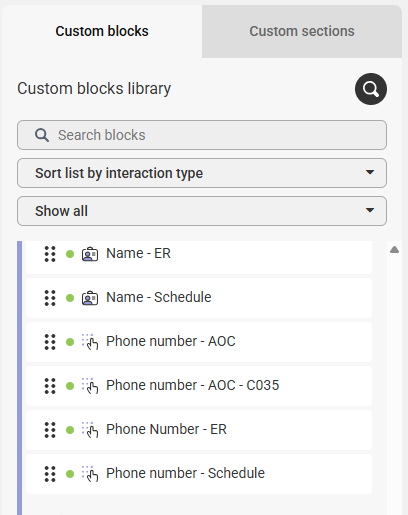Select the Custom blocks tab
Viewport: 408px width, 515px height.
coord(102,31)
